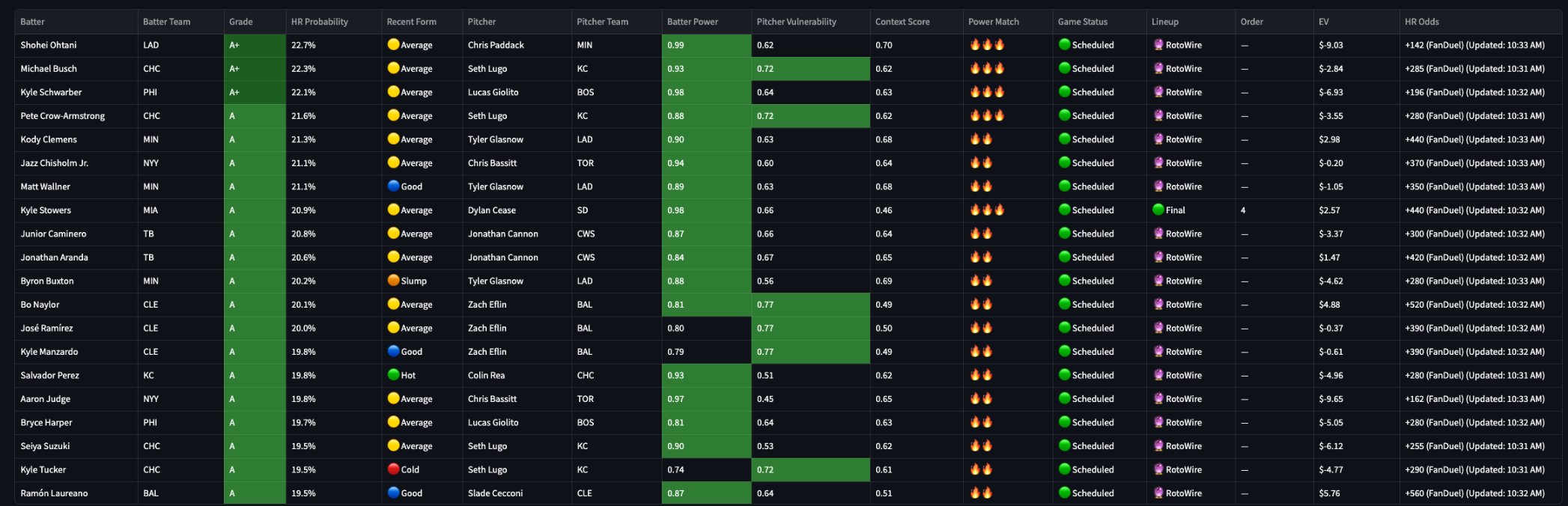Click yellow Average icon for Junior Caminero
Screen dimensions: 1568x506
coord(393,234)
